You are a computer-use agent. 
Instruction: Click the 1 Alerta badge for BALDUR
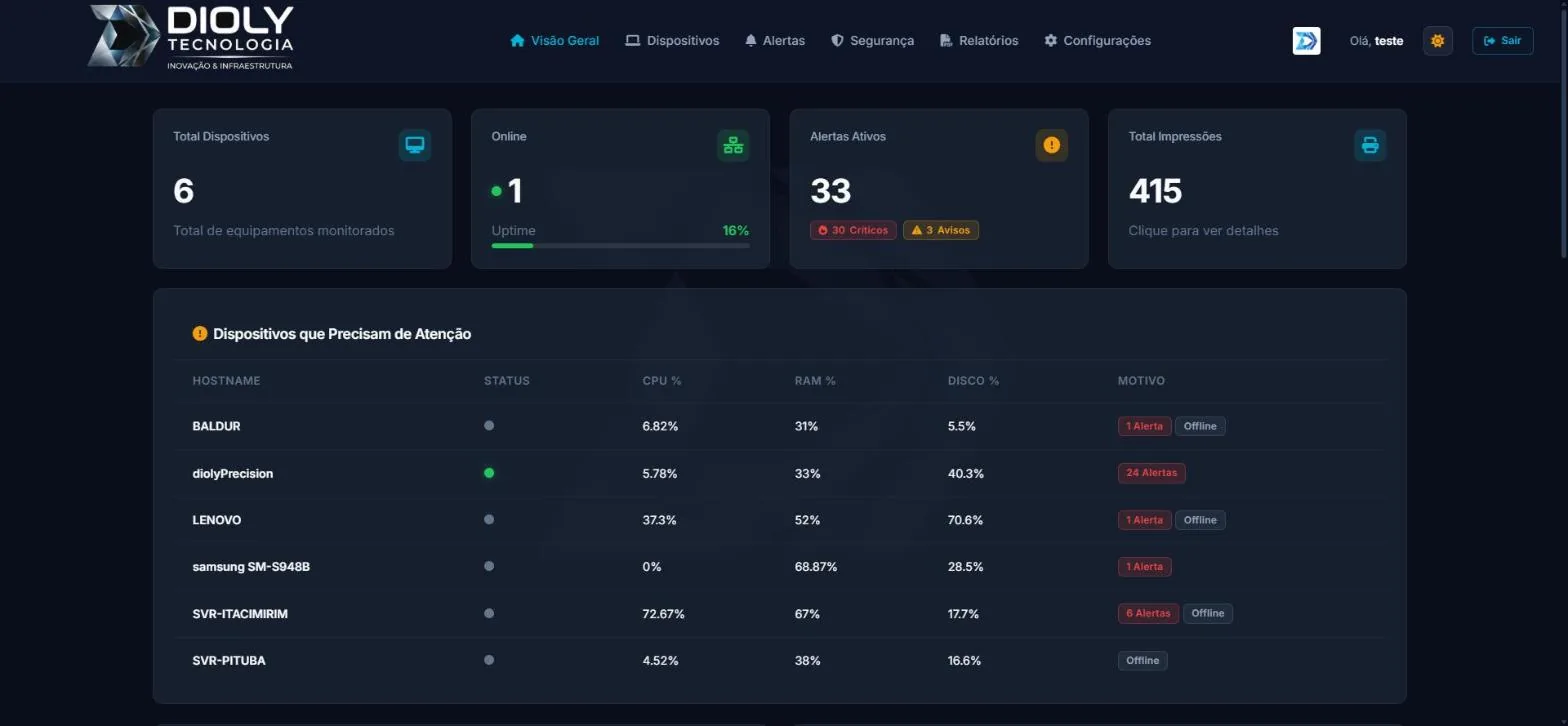click(x=1144, y=426)
